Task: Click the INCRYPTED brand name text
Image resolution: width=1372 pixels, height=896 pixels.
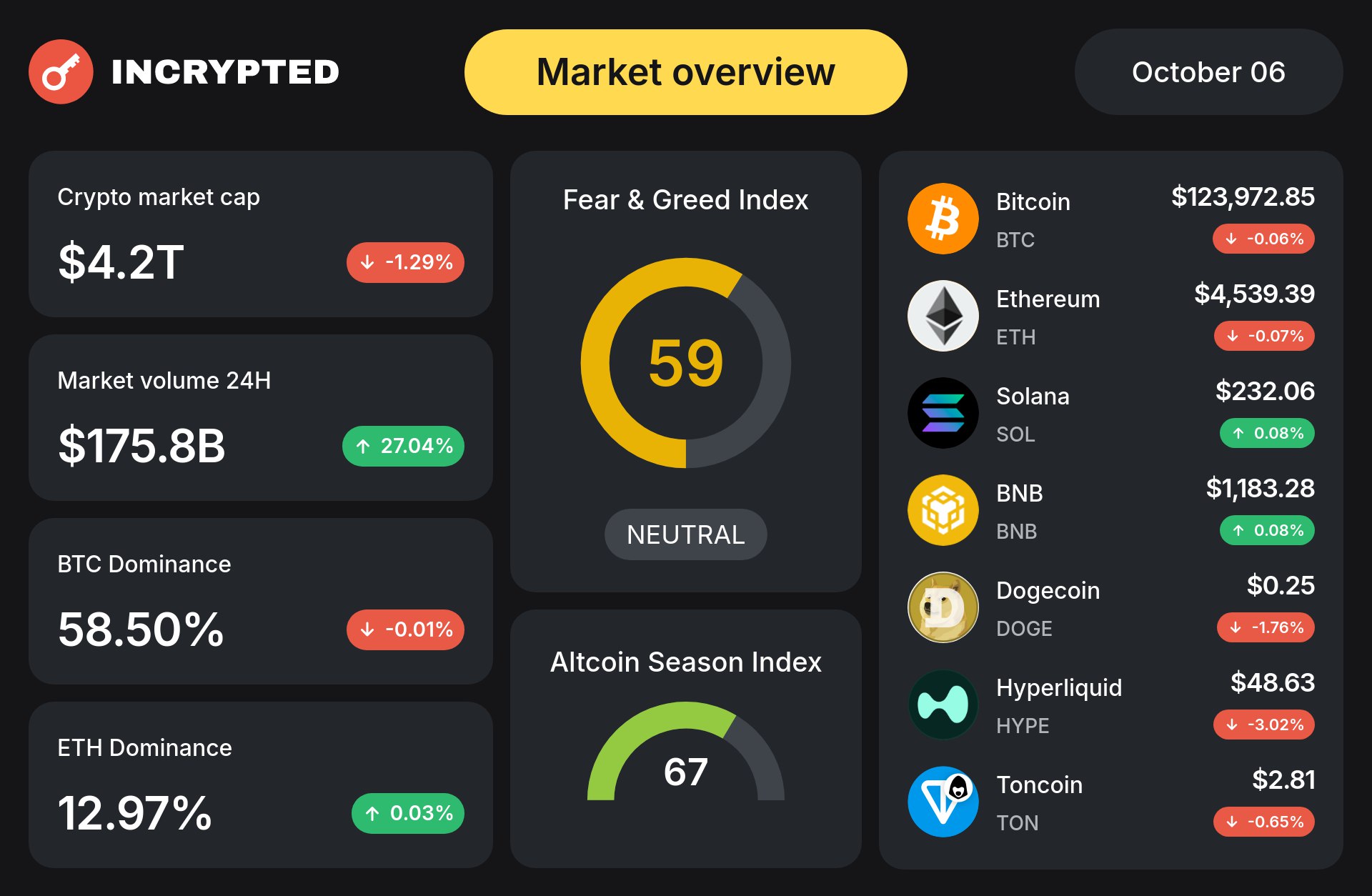Action: 225,72
